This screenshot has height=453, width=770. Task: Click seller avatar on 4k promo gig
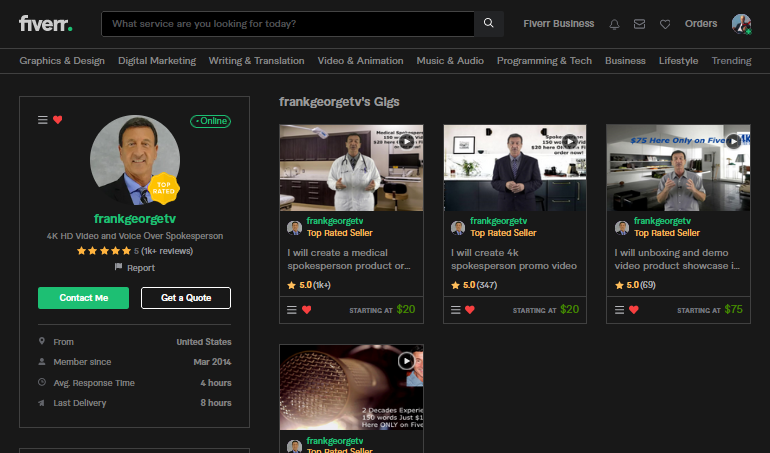(458, 227)
